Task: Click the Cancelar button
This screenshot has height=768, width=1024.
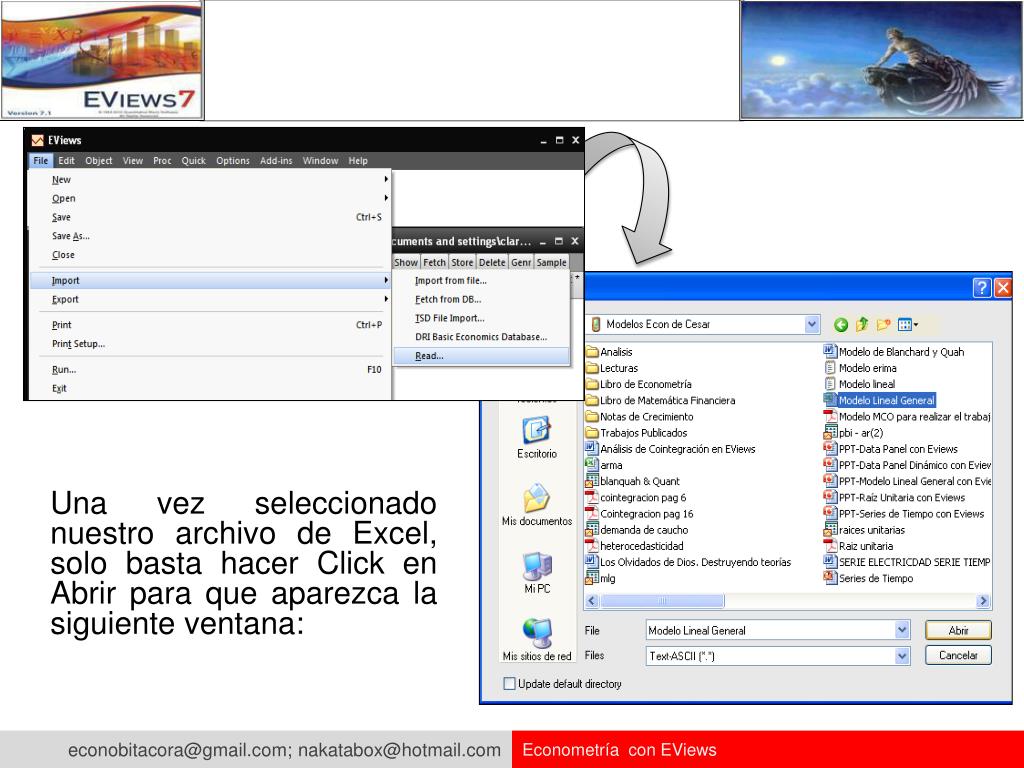Action: (958, 655)
